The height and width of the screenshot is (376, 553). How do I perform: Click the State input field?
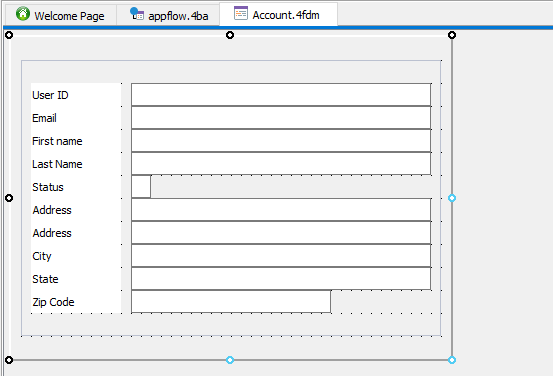coord(281,279)
